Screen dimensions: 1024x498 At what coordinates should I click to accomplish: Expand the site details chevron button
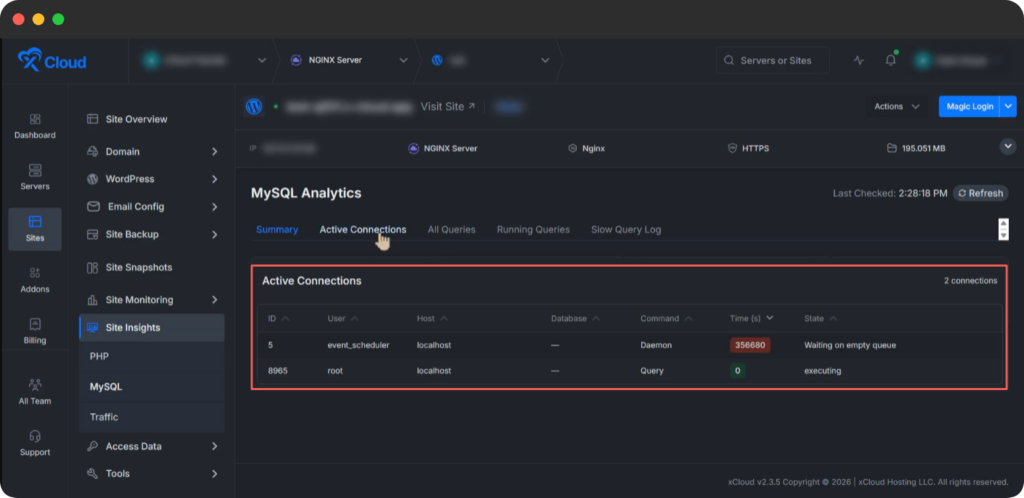(x=1007, y=147)
